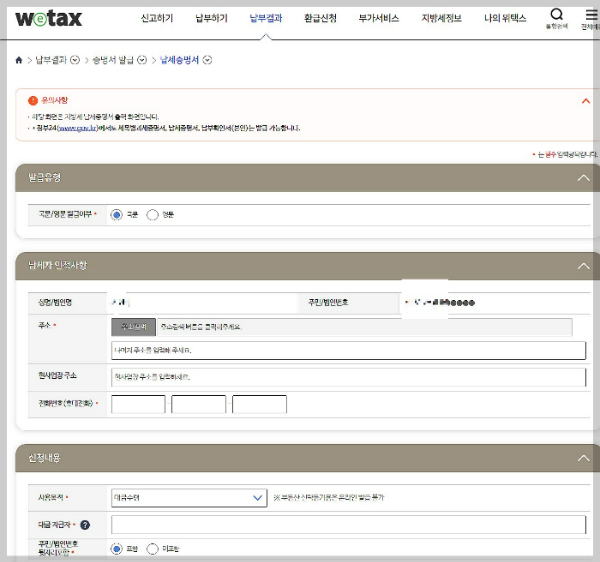This screenshot has height=562, width=600.
Task: Click the 납부결과 breadcrumb text
Action: [x=51, y=60]
